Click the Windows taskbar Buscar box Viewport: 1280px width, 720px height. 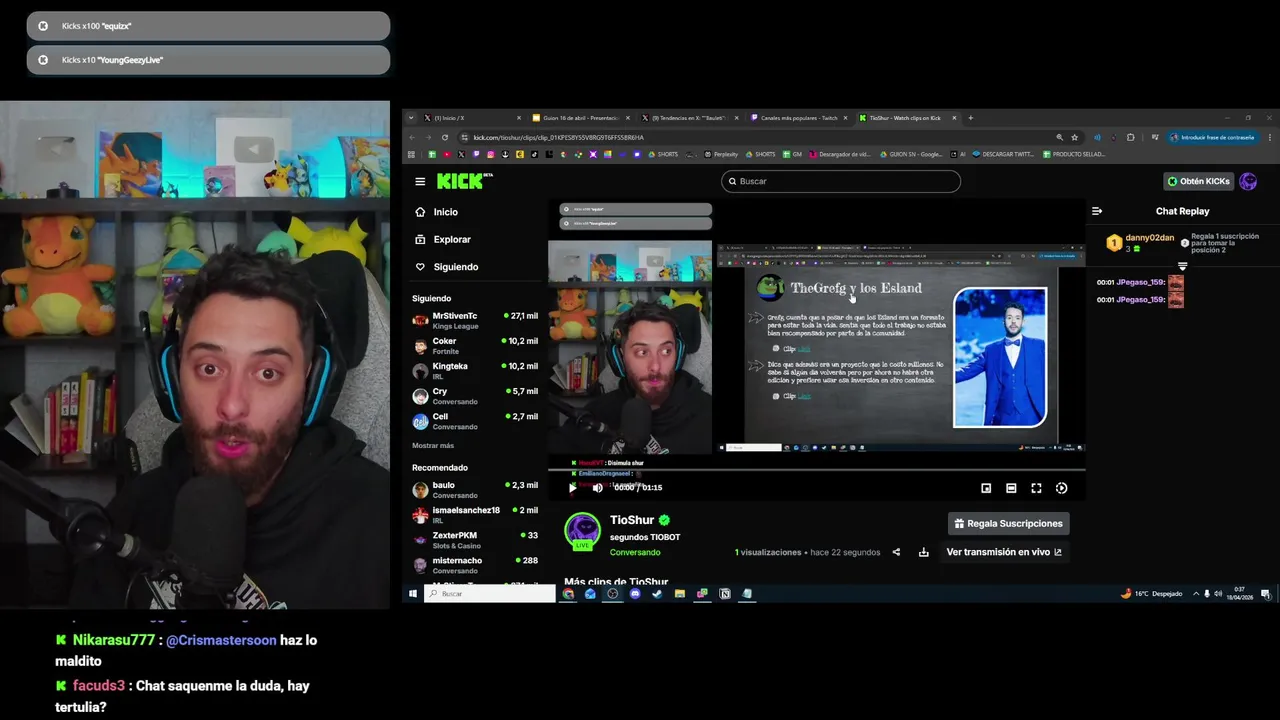[490, 594]
